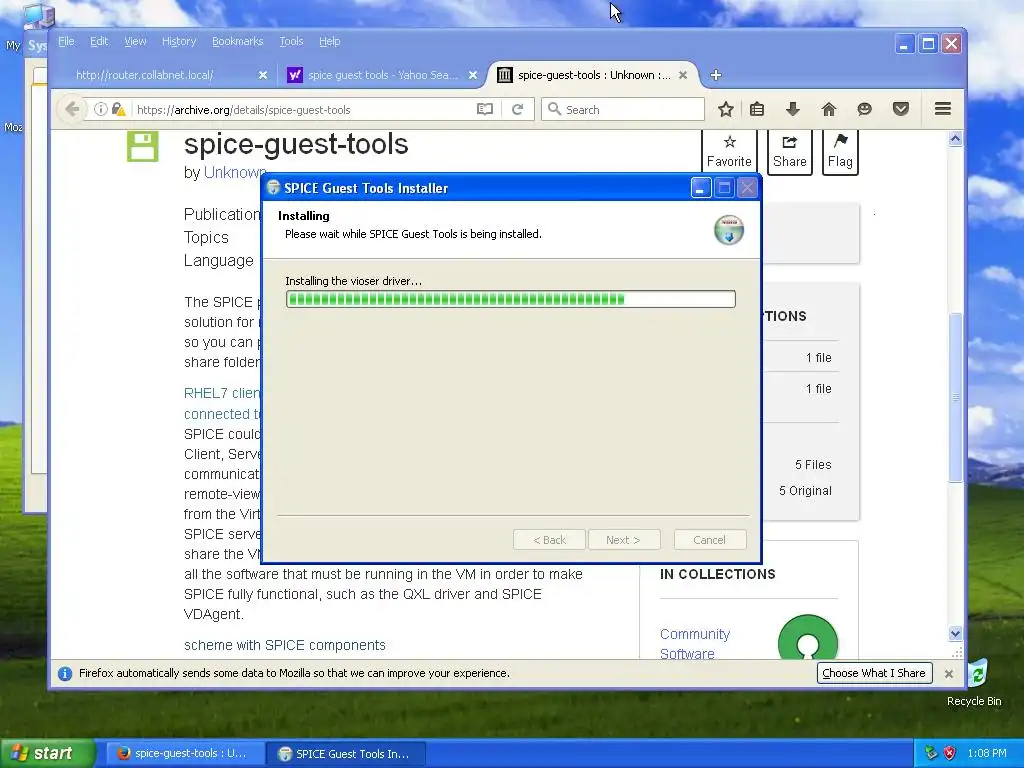The image size is (1024, 768).
Task: Click the installation progress bar
Action: [511, 299]
